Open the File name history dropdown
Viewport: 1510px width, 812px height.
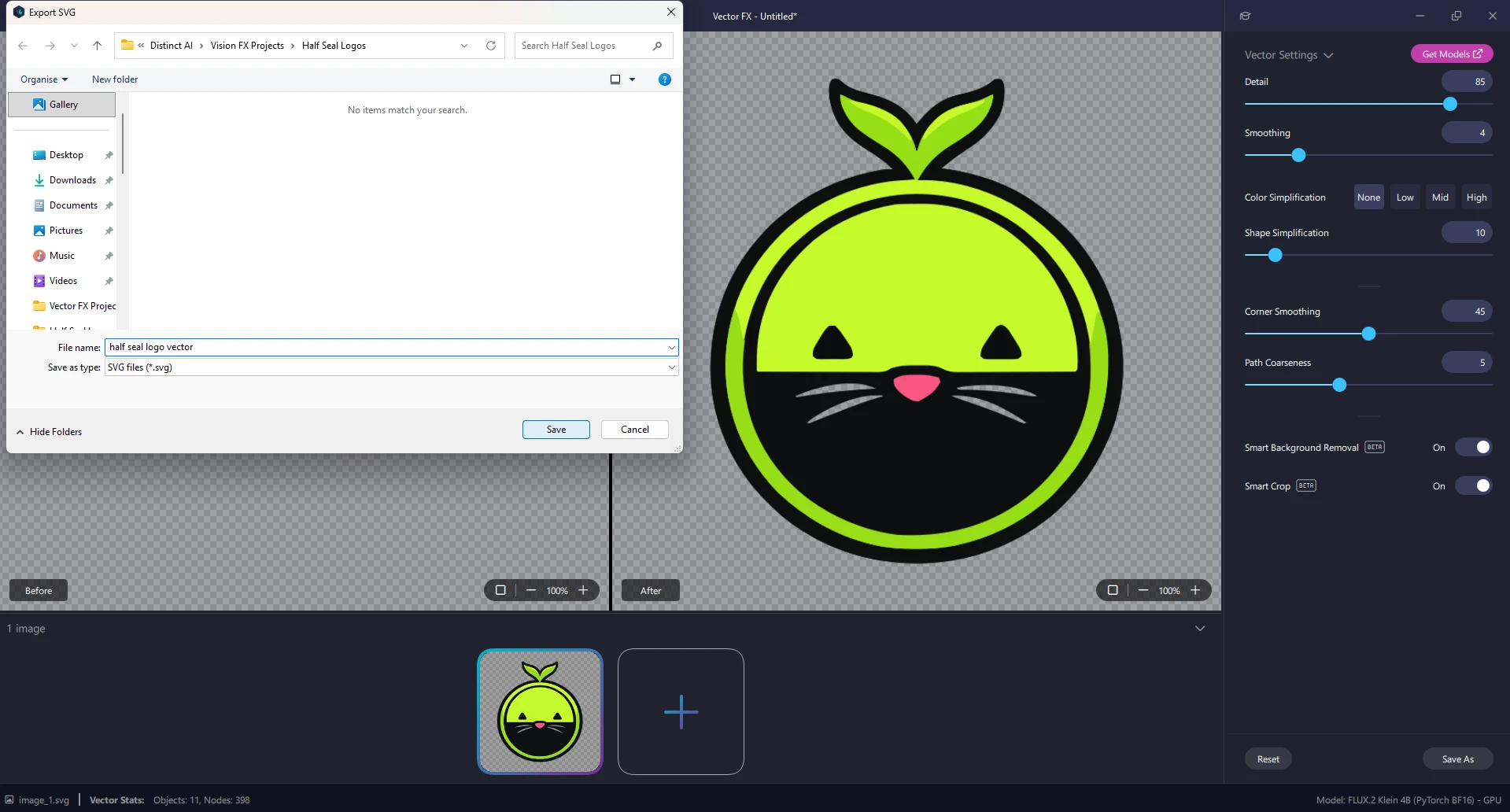coord(671,347)
